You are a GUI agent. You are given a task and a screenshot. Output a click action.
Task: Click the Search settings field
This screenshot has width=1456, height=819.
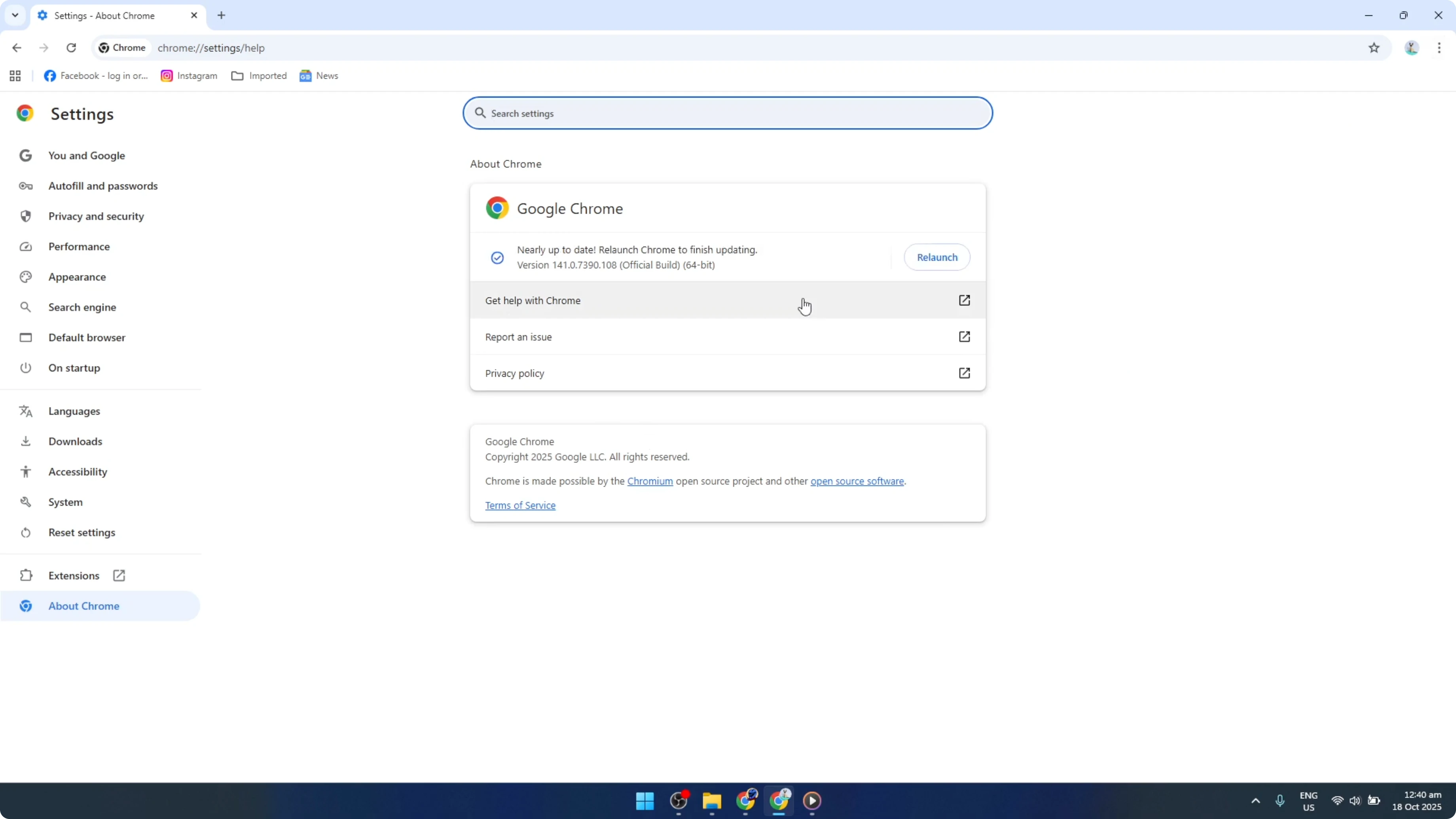pos(727,113)
